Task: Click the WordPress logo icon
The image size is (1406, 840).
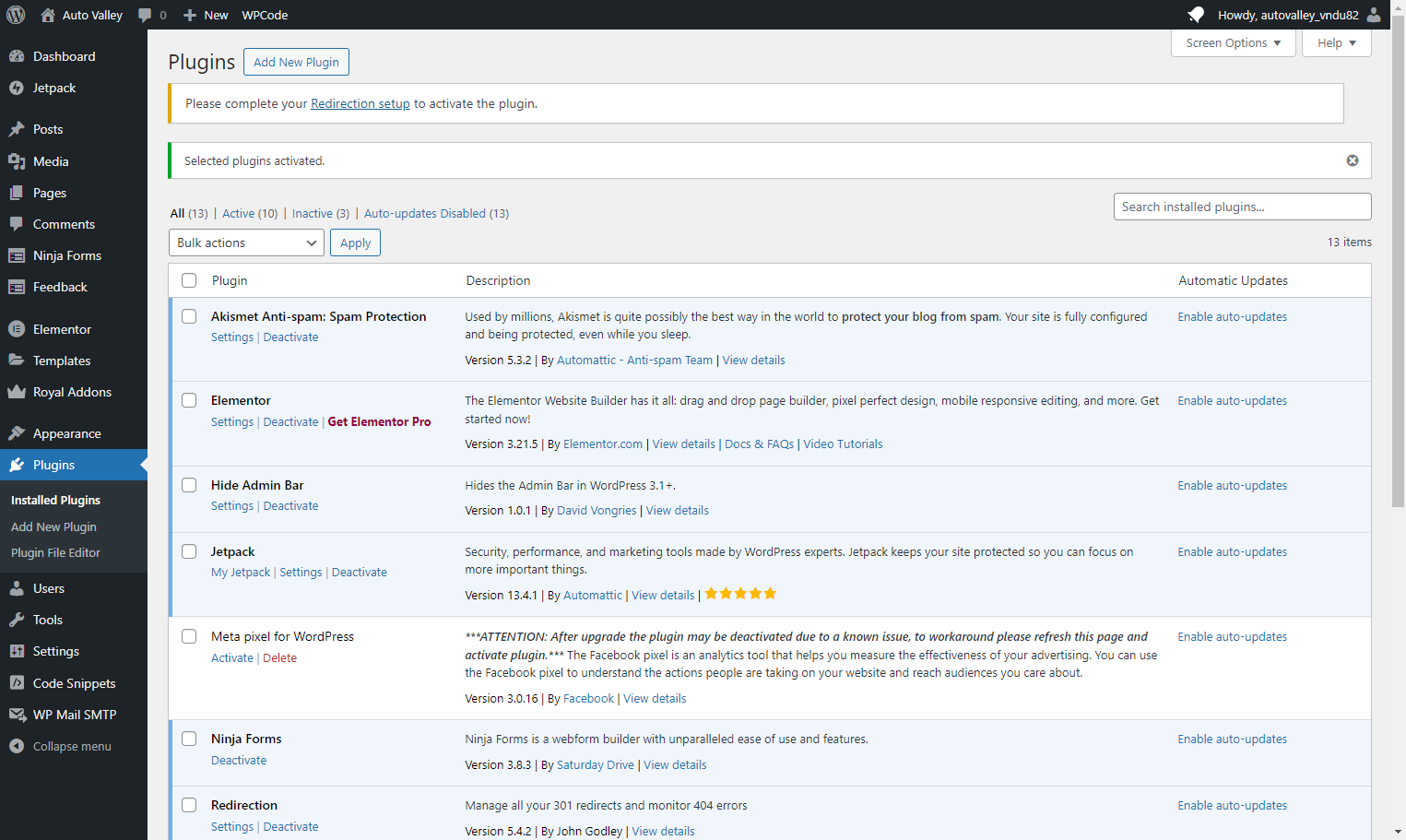Action: [x=16, y=15]
